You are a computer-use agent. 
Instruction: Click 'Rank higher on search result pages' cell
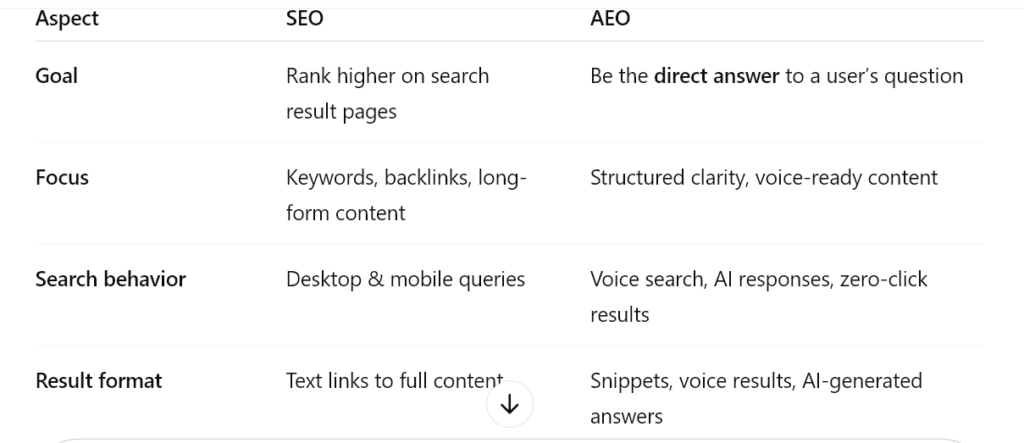[x=387, y=93]
